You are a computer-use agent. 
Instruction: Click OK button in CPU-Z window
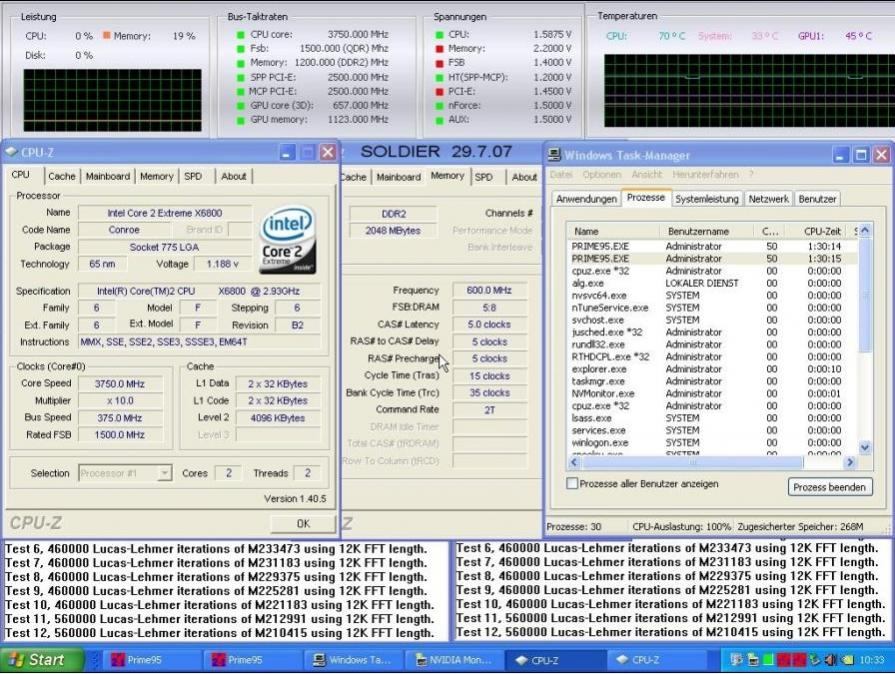pos(303,523)
